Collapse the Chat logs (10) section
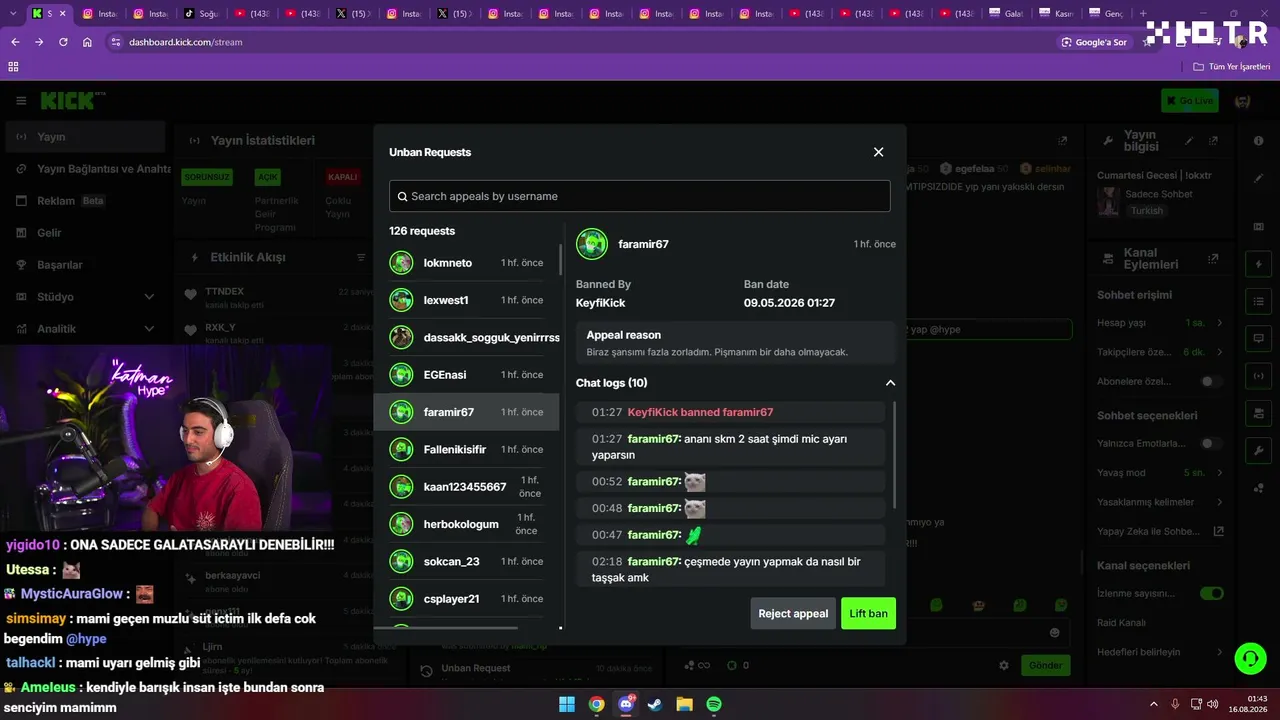Screen dimensions: 1280x720 coord(890,383)
